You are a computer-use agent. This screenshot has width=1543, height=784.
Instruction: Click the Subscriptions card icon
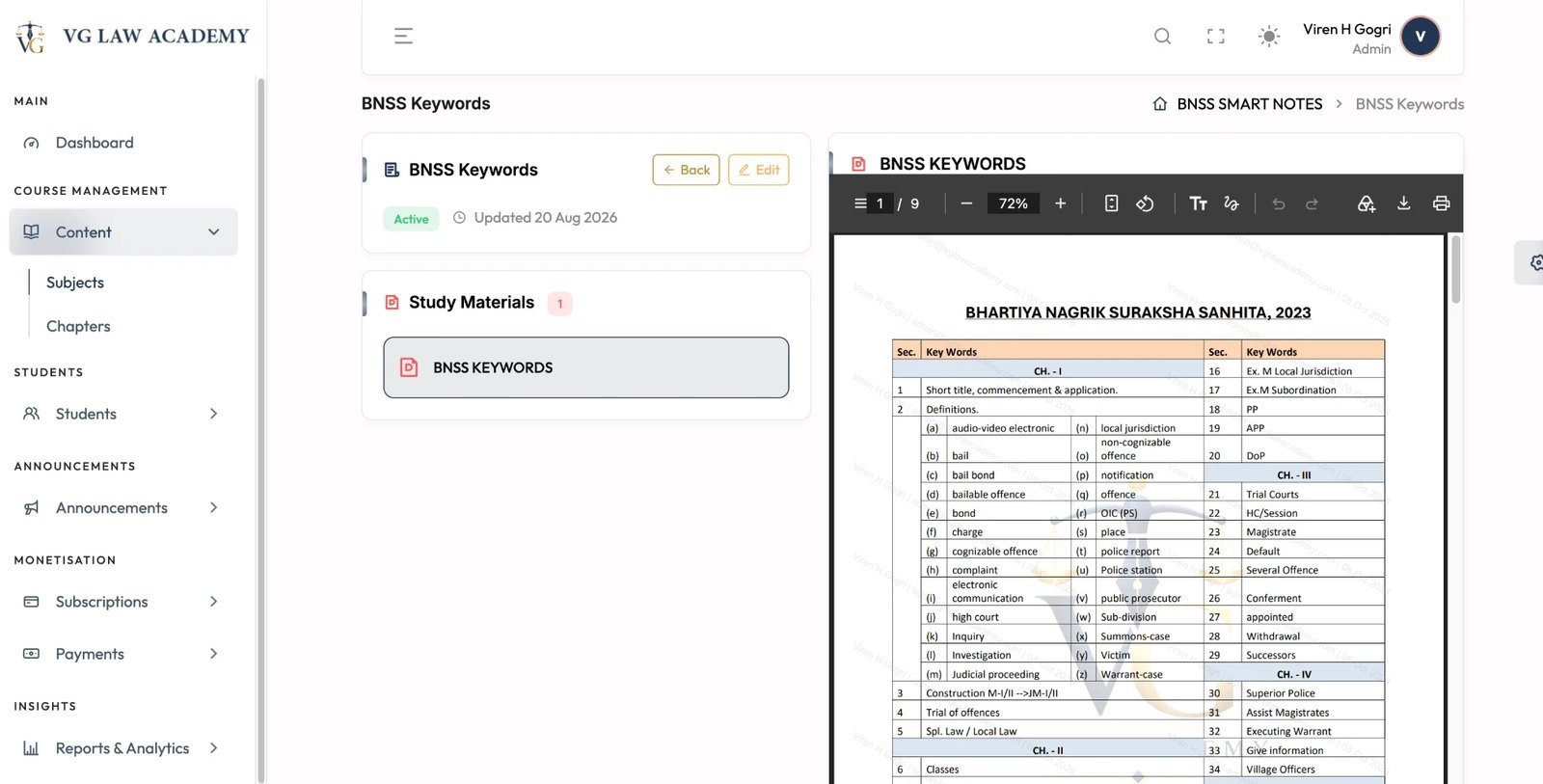coord(32,602)
